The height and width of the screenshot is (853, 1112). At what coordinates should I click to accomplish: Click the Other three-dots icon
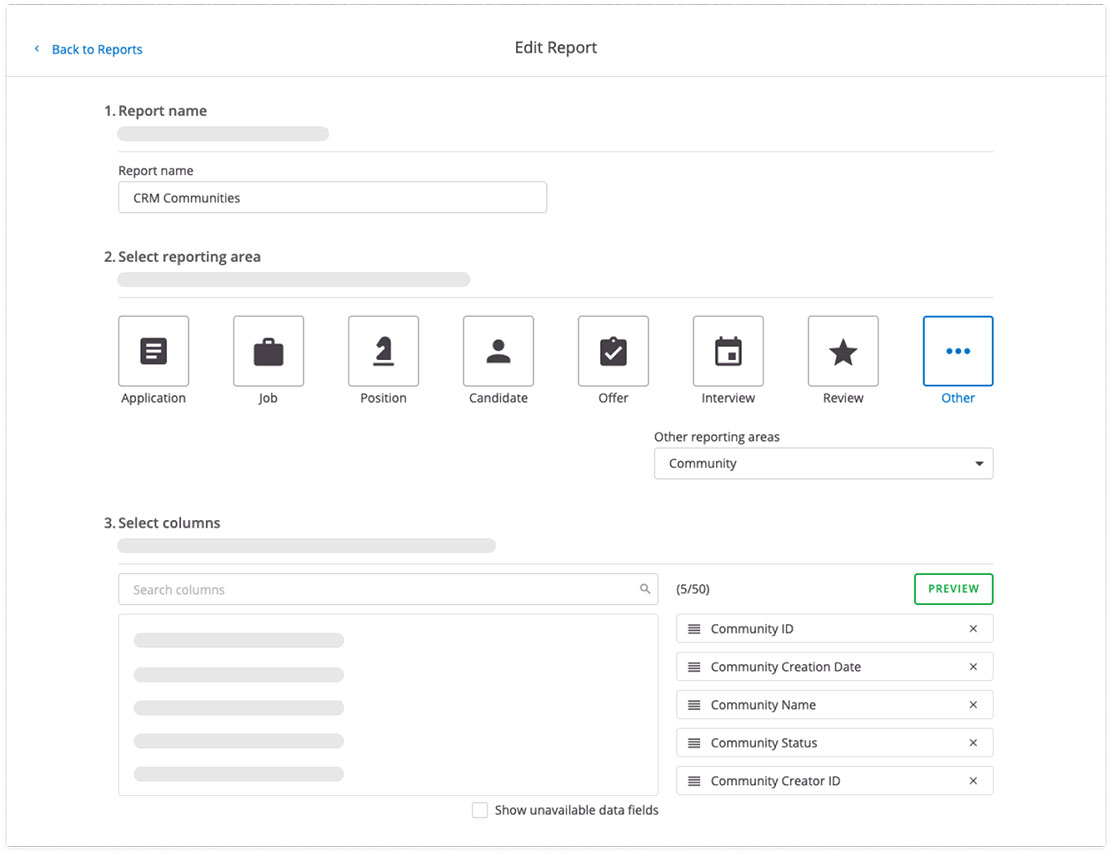coord(958,351)
